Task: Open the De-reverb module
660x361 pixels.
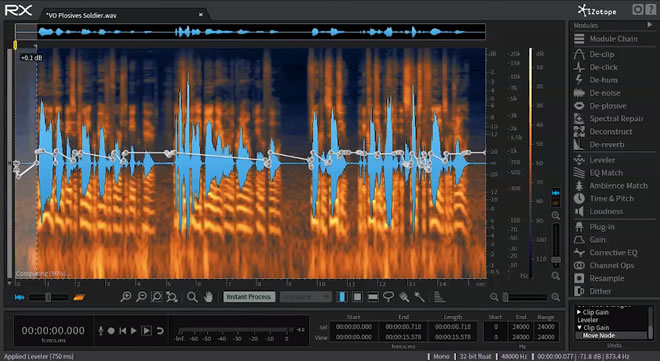Action: pyautogui.click(x=599, y=145)
